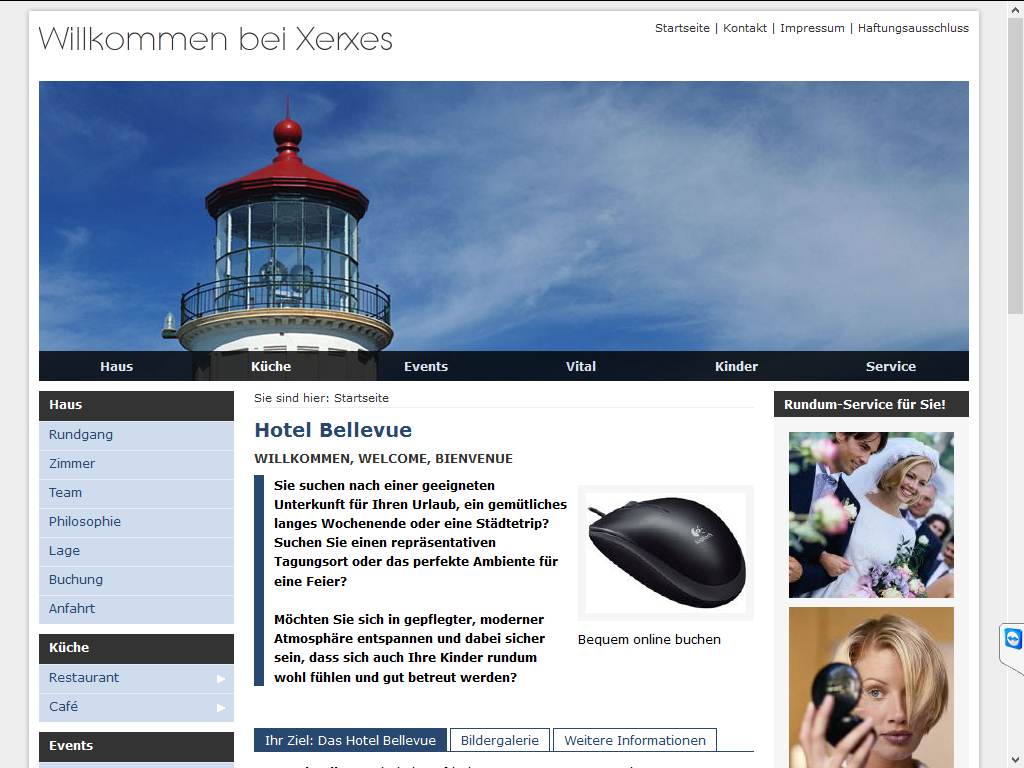Open Team in the sidebar

[x=136, y=492]
